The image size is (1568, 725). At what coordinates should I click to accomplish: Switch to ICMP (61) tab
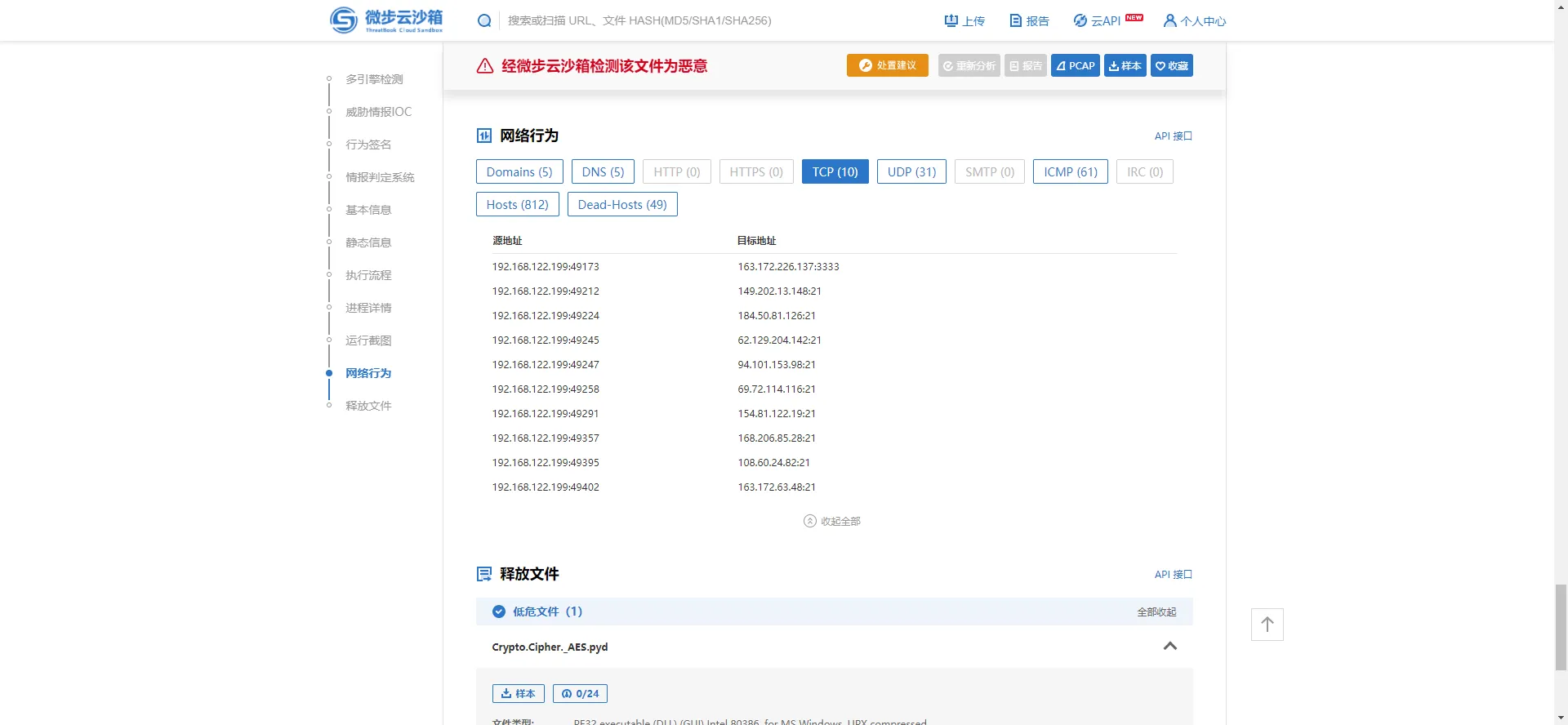pyautogui.click(x=1071, y=171)
